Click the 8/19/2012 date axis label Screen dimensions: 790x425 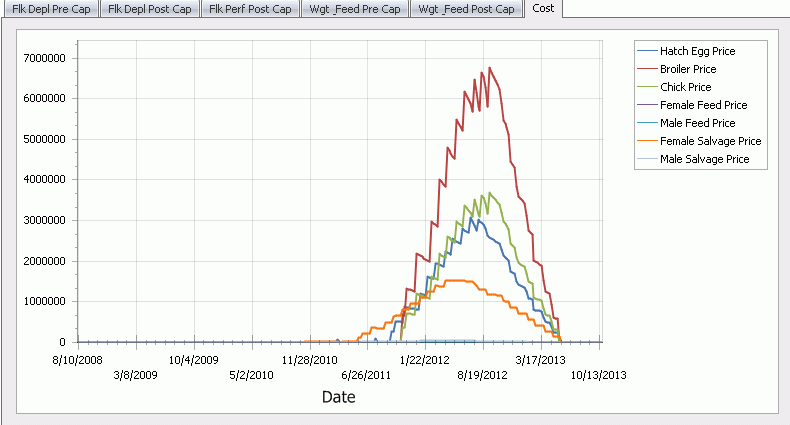(x=483, y=375)
